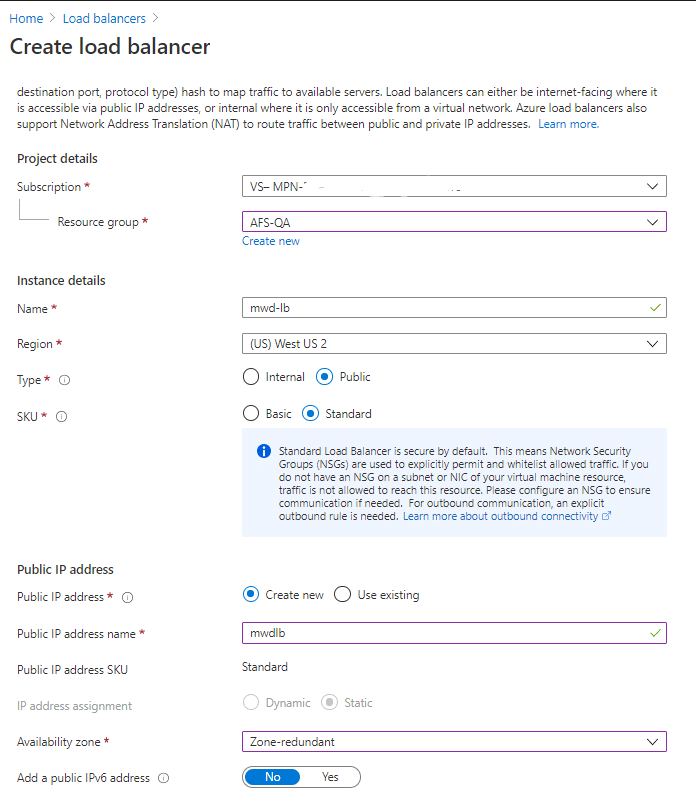Expand the Availability zone dropdown
Image resolution: width=696 pixels, height=810 pixels.
454,742
